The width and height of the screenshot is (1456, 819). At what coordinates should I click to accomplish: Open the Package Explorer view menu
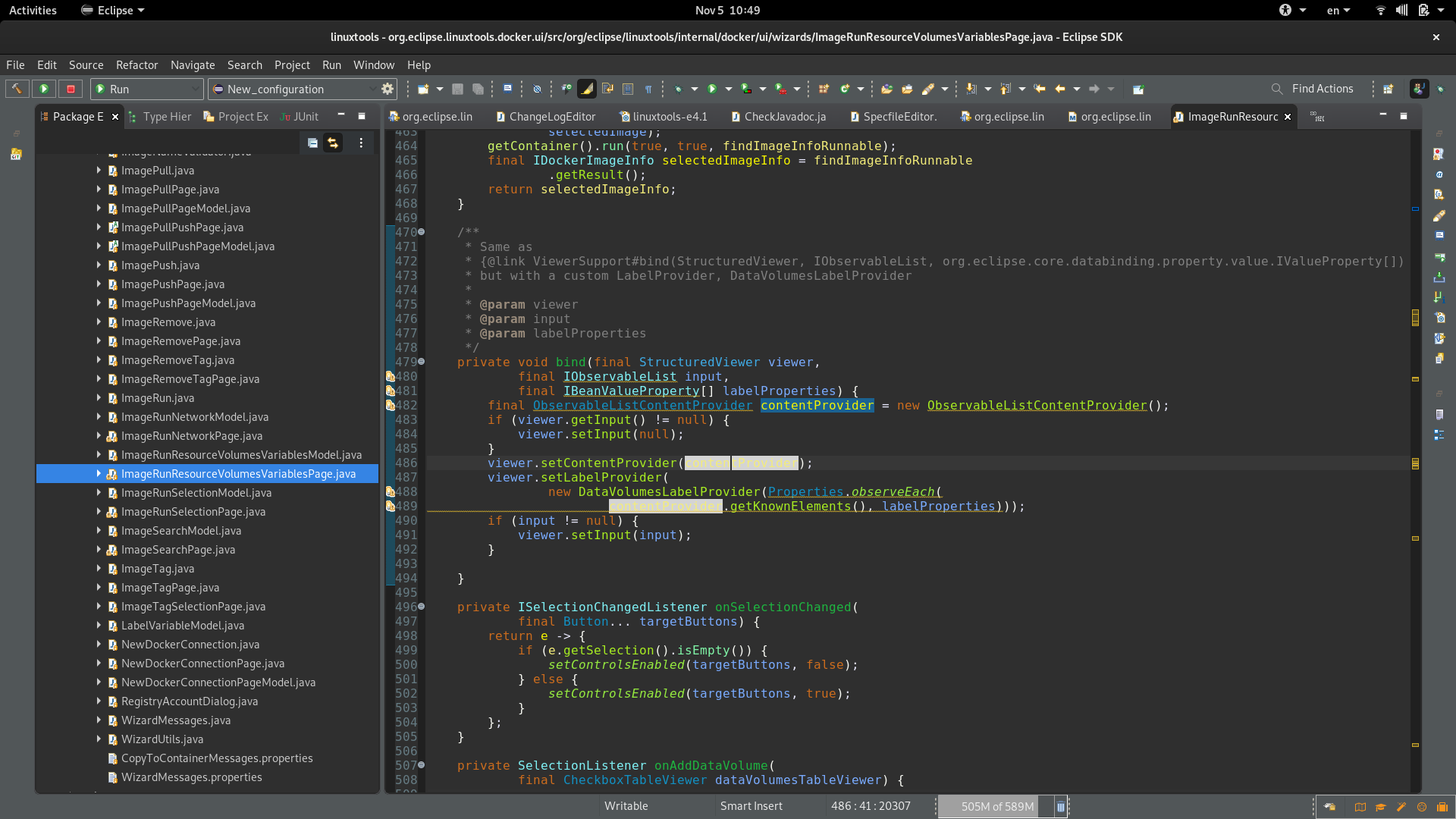361,143
